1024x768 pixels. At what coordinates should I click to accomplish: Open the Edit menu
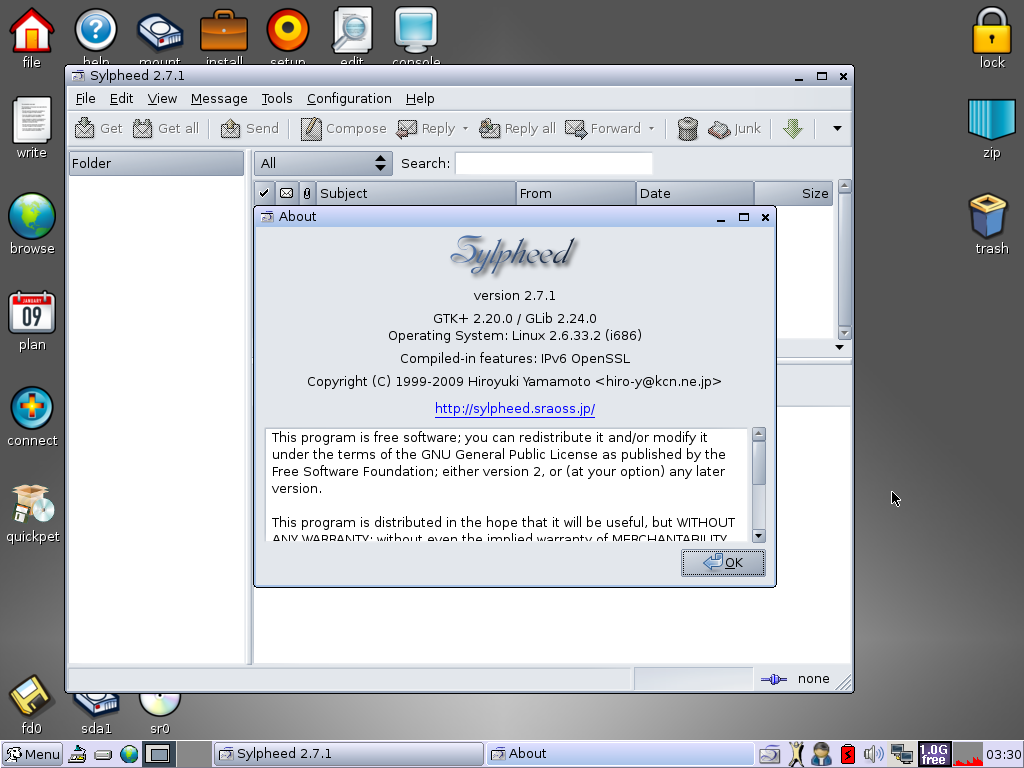point(121,99)
